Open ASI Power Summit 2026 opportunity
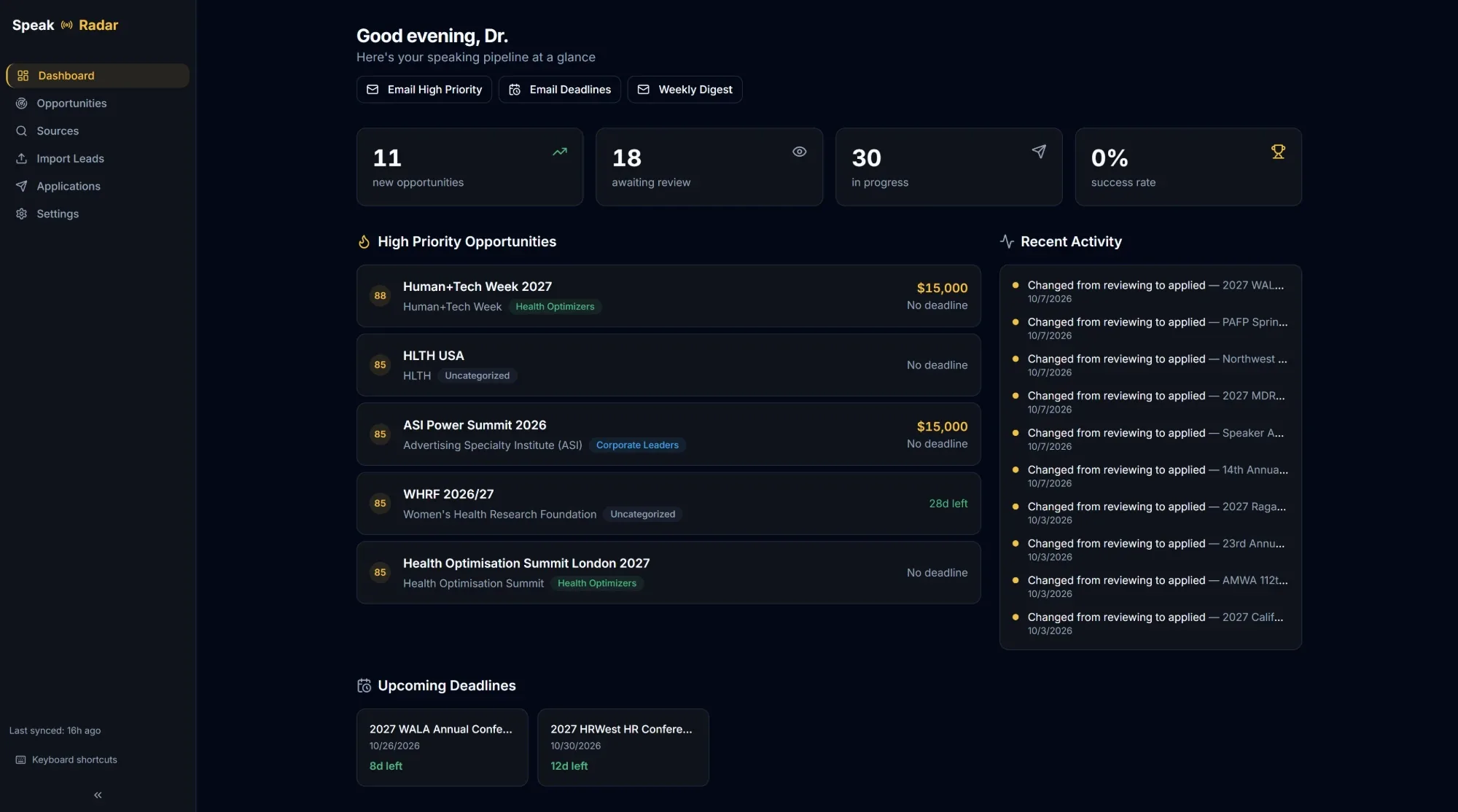 click(x=668, y=434)
